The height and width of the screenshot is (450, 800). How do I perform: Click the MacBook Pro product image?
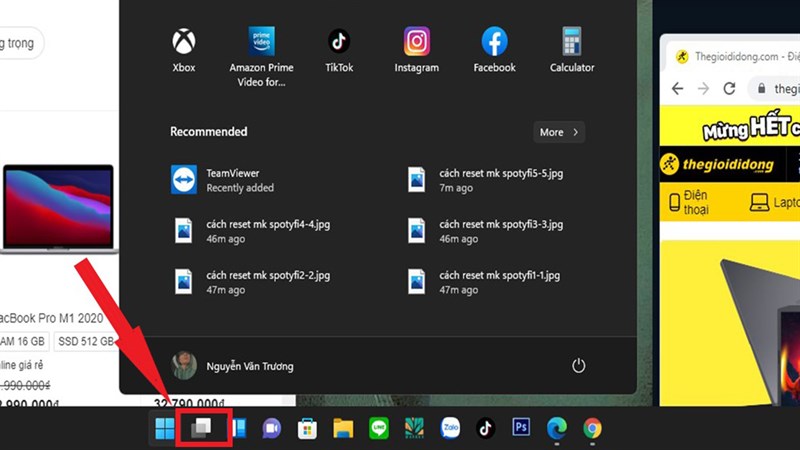59,208
